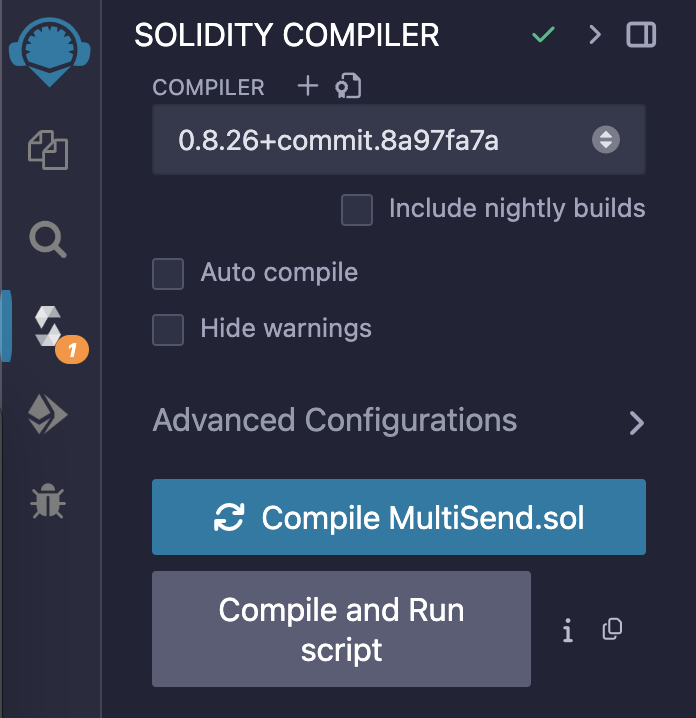Open Deploy and Run Transactions icon
The height and width of the screenshot is (718, 696).
(x=47, y=414)
